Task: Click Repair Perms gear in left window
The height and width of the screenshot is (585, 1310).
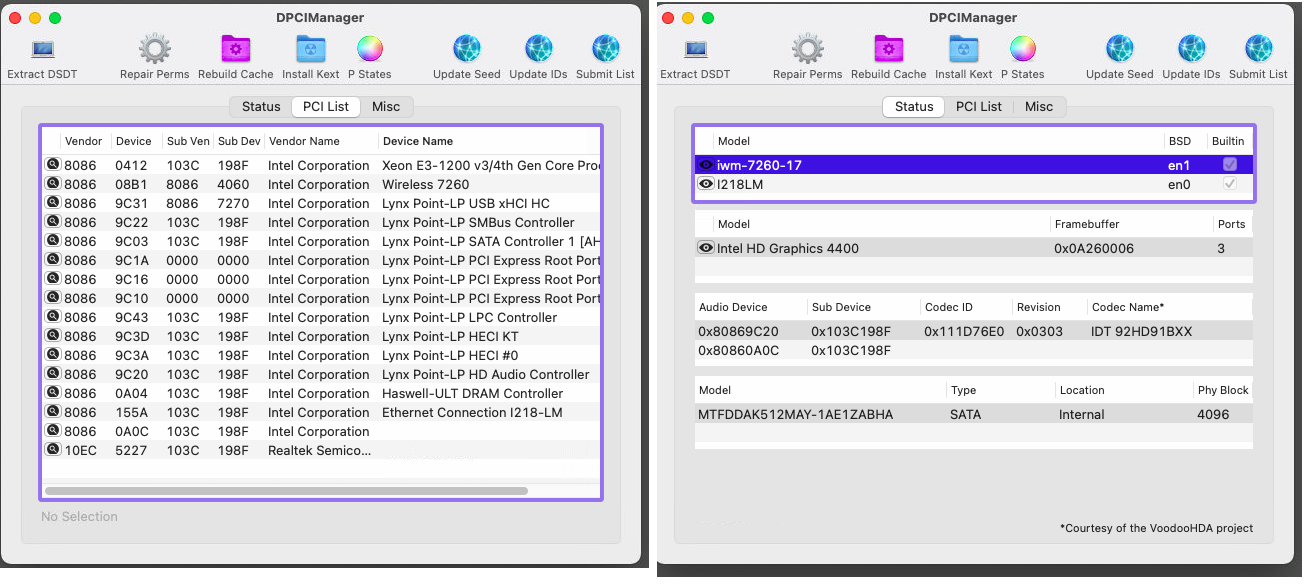Action: click(x=154, y=49)
